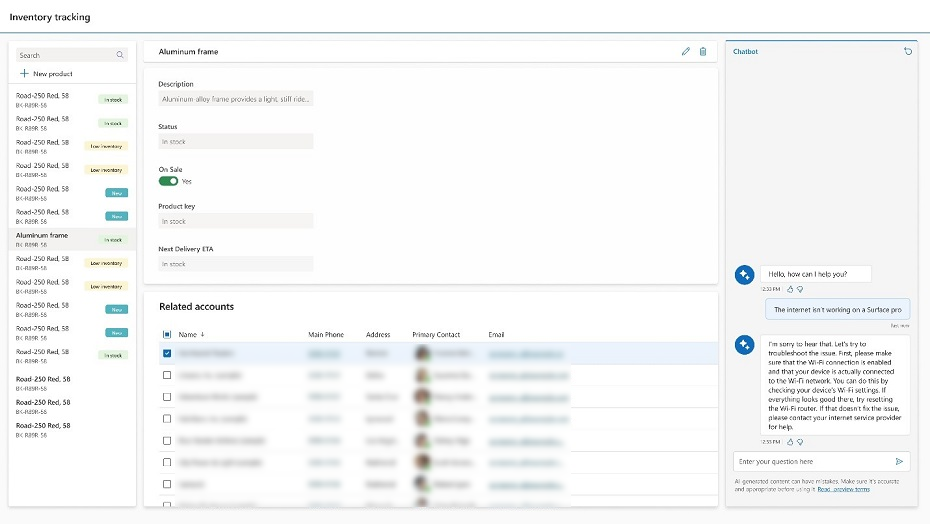This screenshot has height=524, width=930.
Task: Click the sort arrow next to Name column
Action: click(202, 335)
